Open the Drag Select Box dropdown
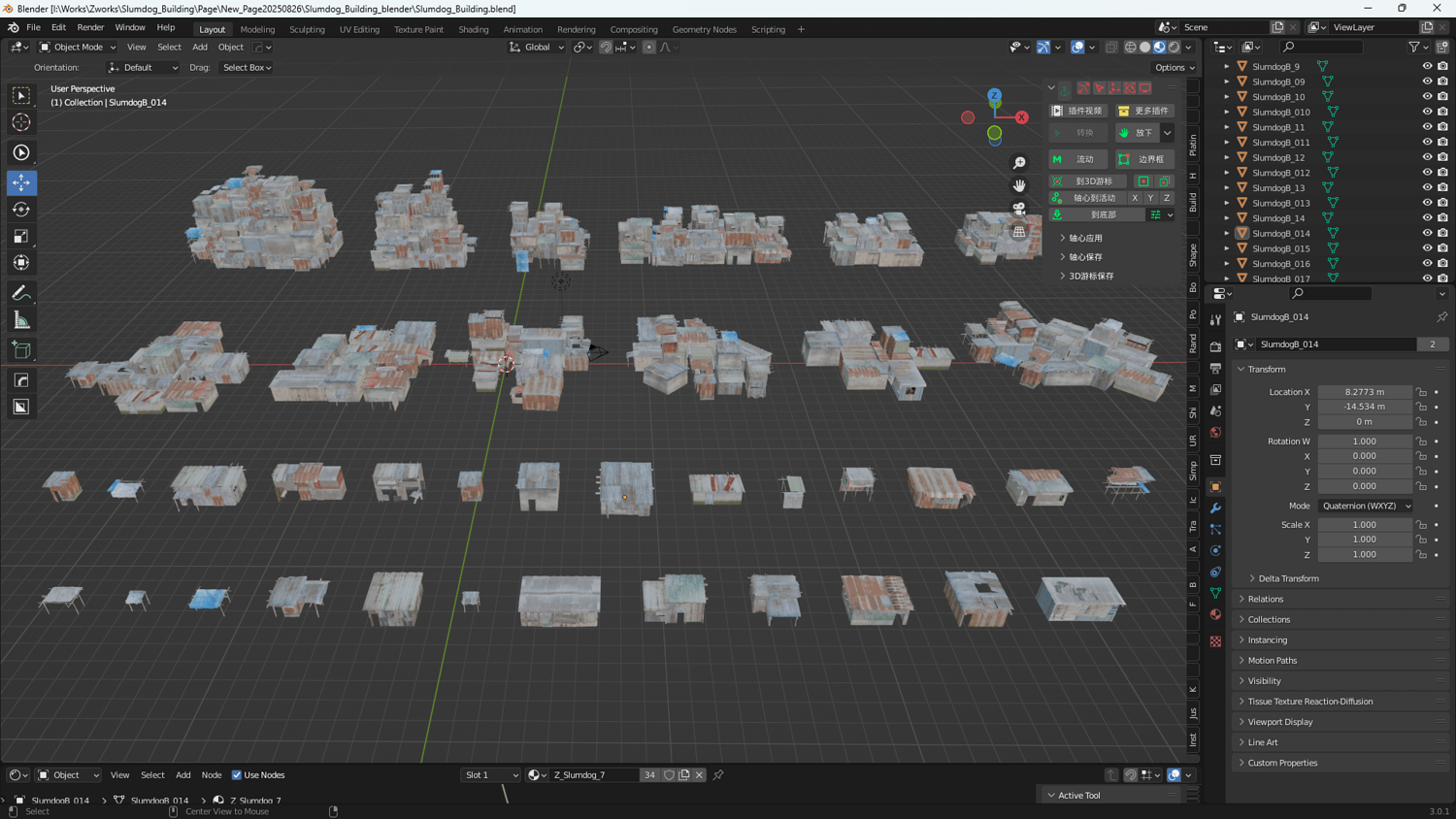Viewport: 1456px width, 819px height. [247, 68]
